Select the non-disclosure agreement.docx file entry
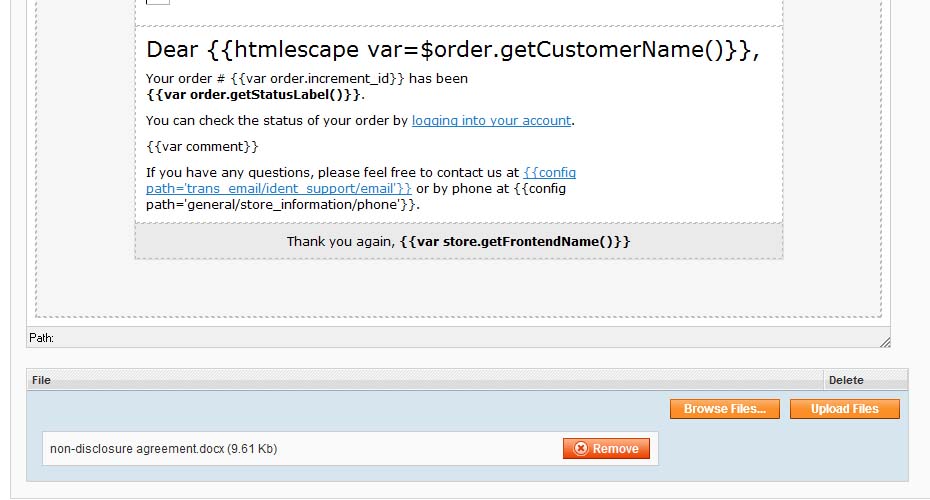Viewport: 930px width, 500px height. 164,449
